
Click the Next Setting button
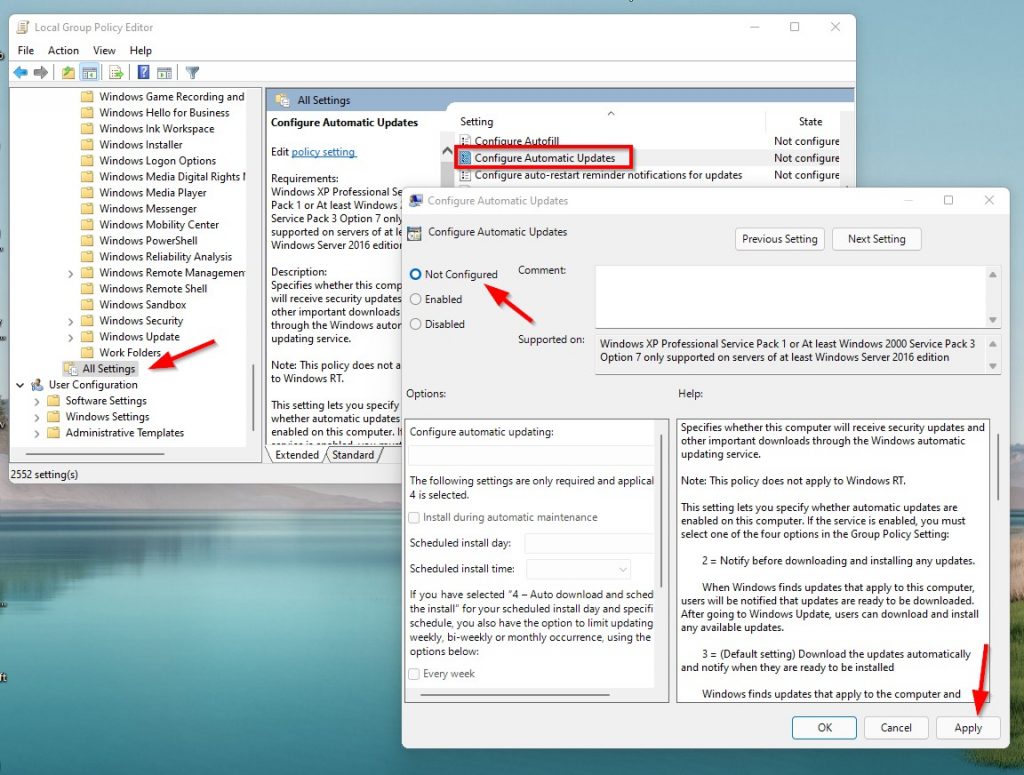coord(876,239)
